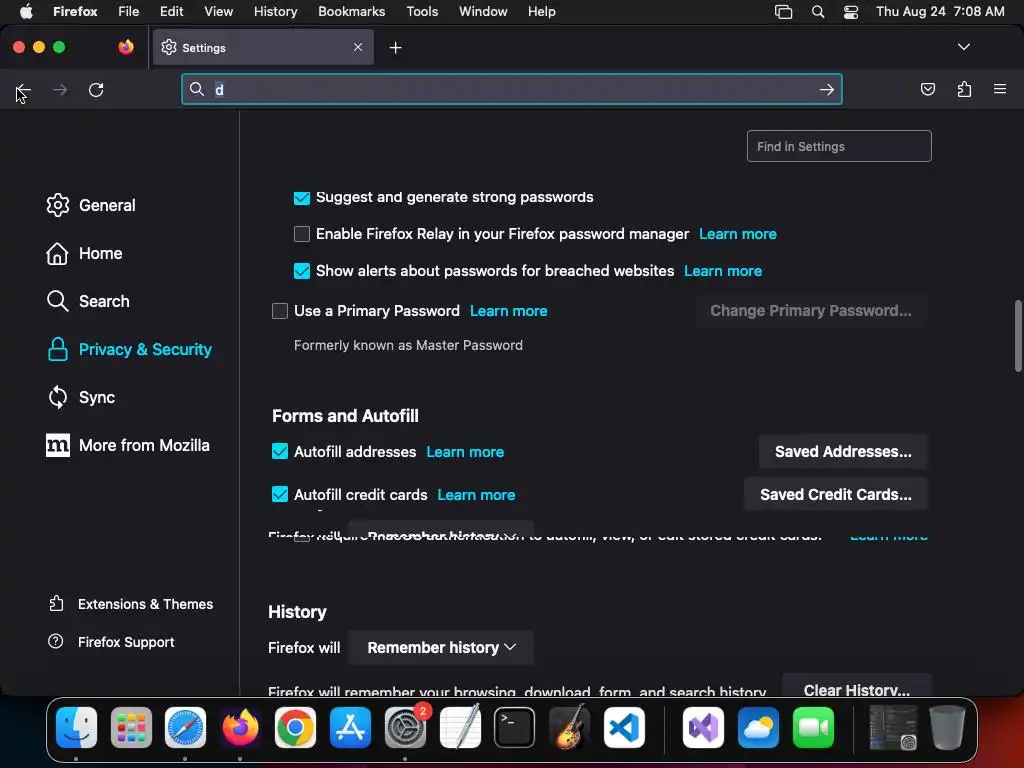Viewport: 1024px width, 768px height.
Task: Open Google Chrome from the Dock
Action: point(295,728)
